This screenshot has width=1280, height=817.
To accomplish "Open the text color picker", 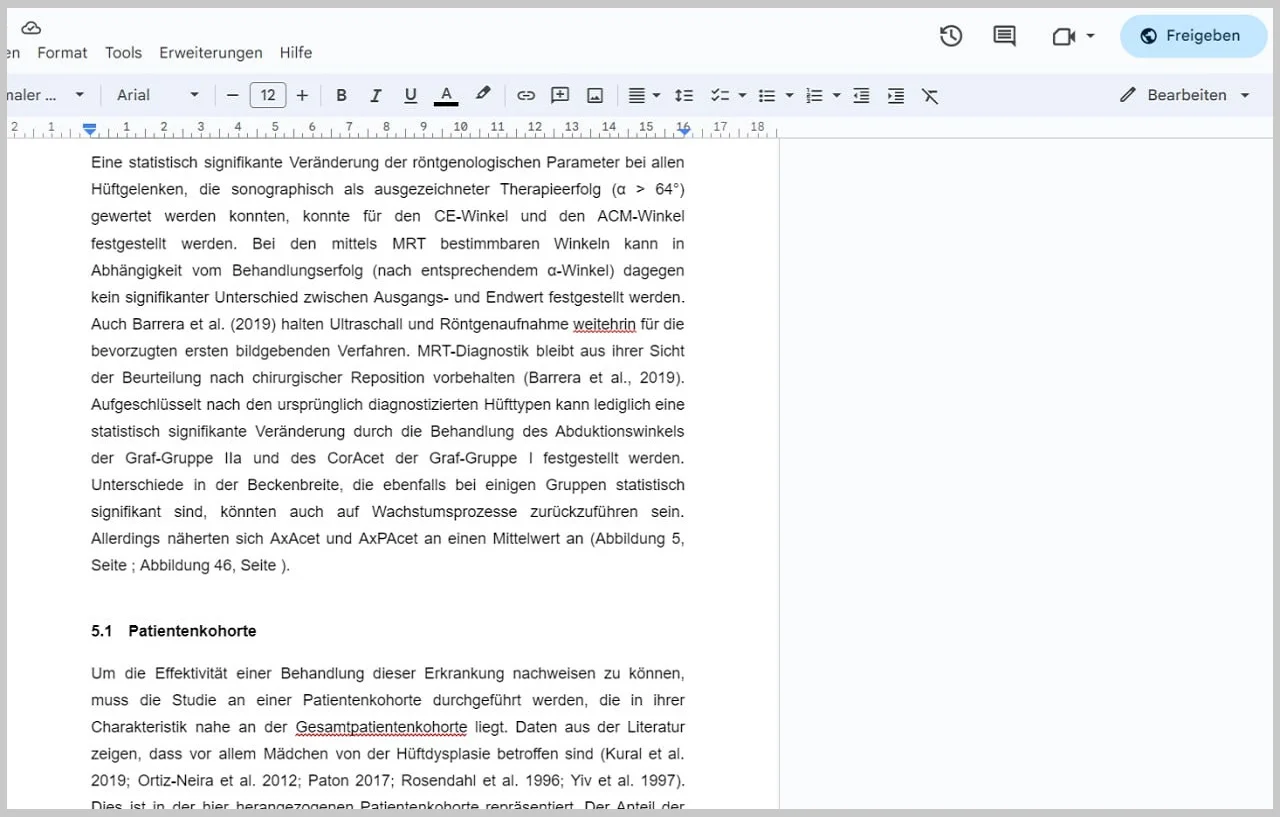I will coord(446,95).
